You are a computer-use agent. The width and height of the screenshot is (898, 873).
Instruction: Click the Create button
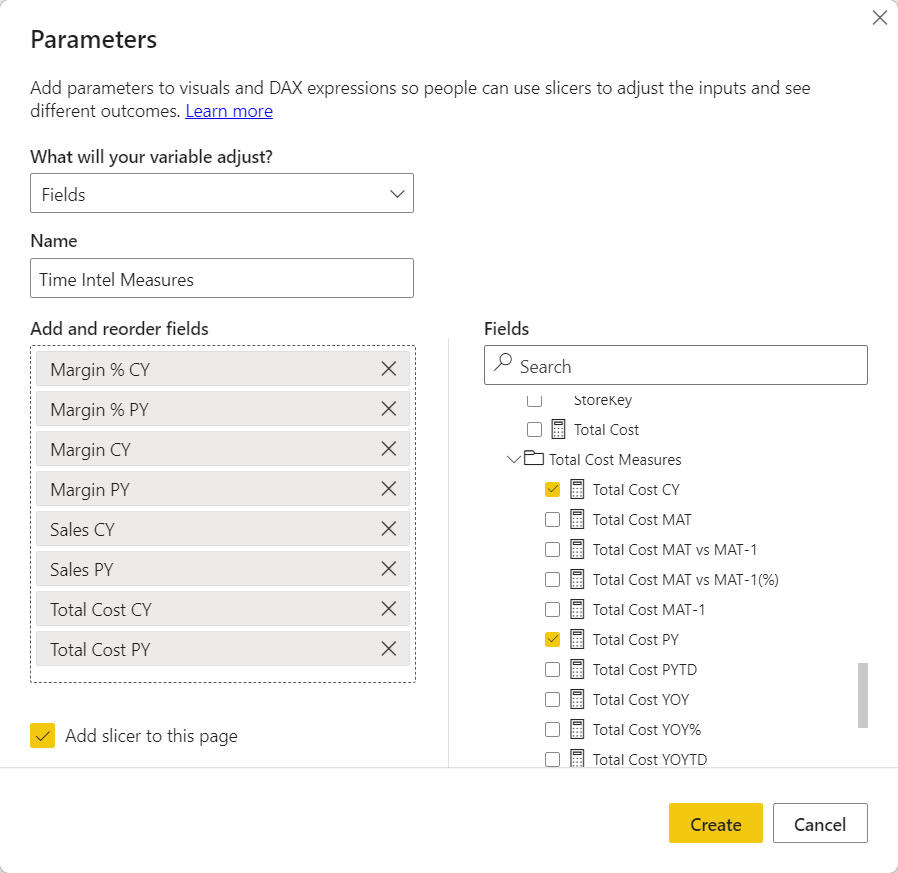[x=715, y=824]
